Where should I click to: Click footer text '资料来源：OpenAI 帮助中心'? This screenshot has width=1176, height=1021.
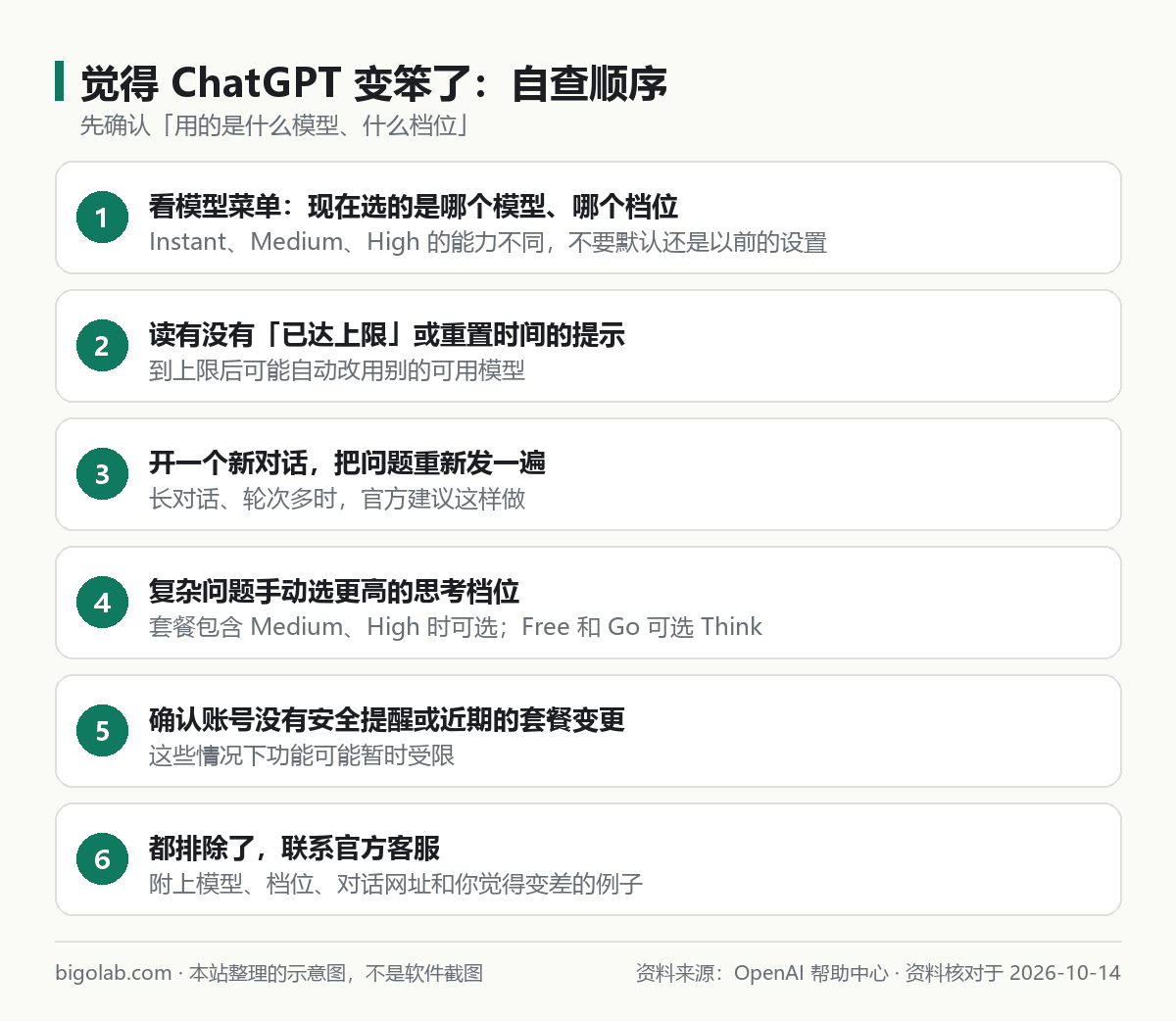[761, 973]
